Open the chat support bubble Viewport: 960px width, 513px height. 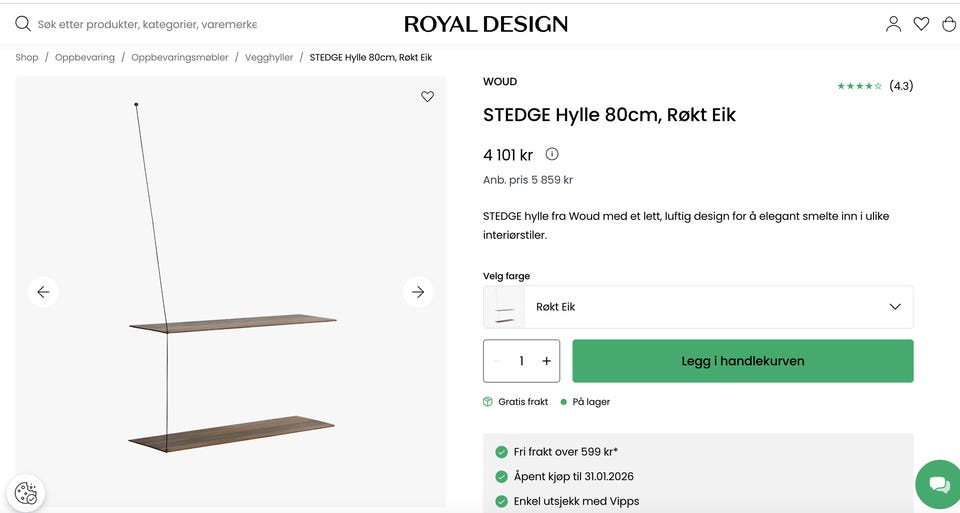(939, 485)
